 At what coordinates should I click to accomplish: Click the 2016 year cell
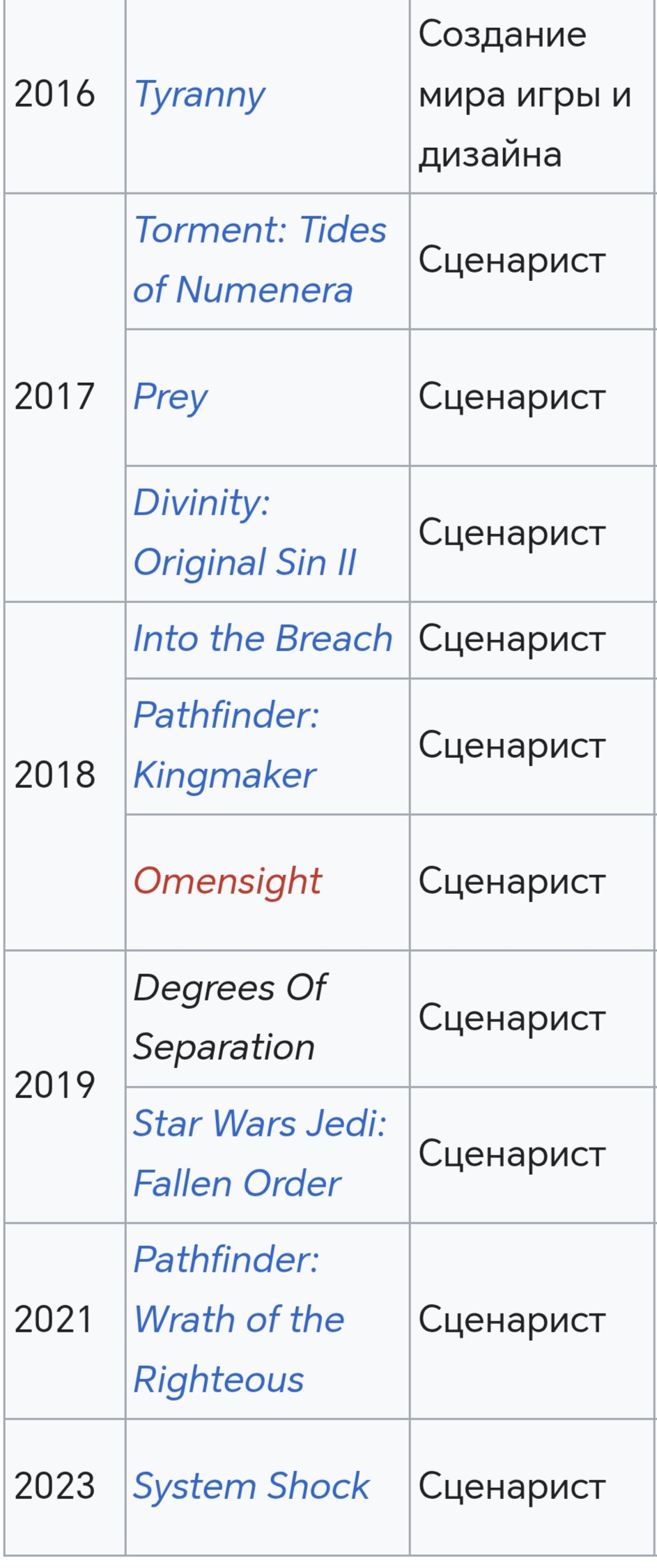(65, 95)
